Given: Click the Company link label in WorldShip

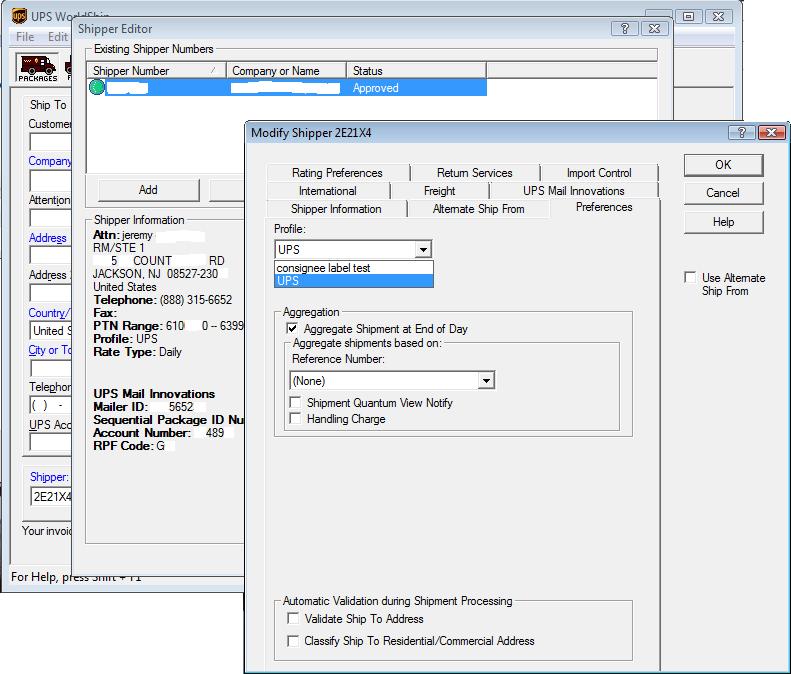Looking at the screenshot, I should [49, 161].
